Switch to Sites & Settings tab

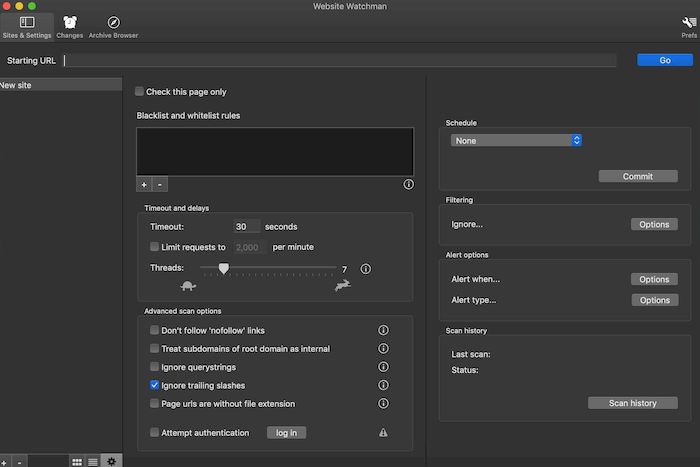(x=27, y=26)
